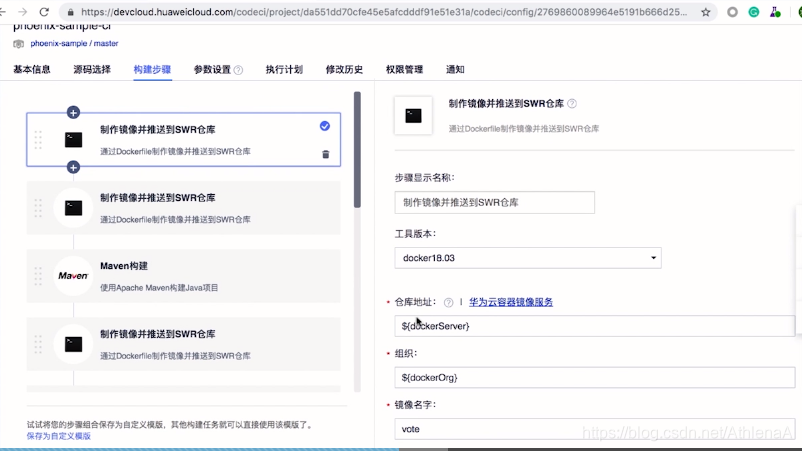Open the 修改历史 tab

pos(344,70)
